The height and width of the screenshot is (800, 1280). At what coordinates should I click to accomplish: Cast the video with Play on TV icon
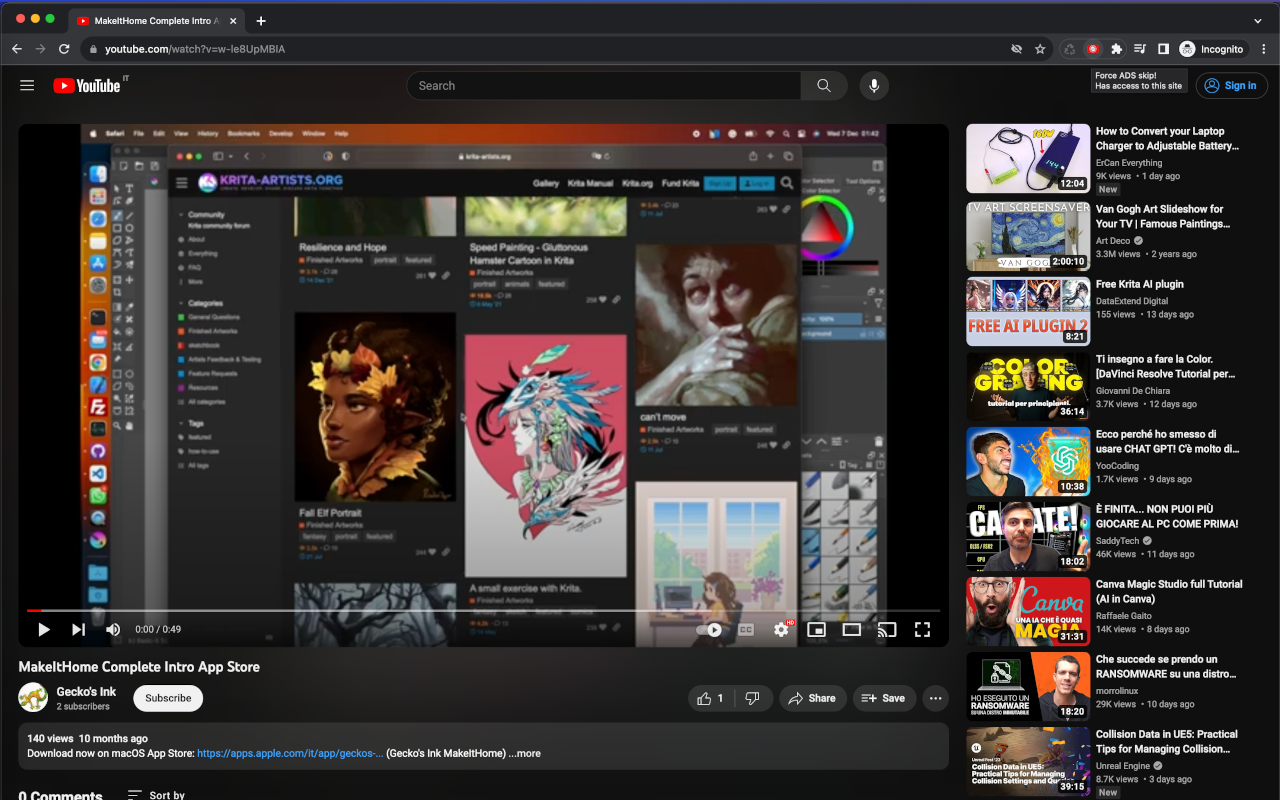887,630
